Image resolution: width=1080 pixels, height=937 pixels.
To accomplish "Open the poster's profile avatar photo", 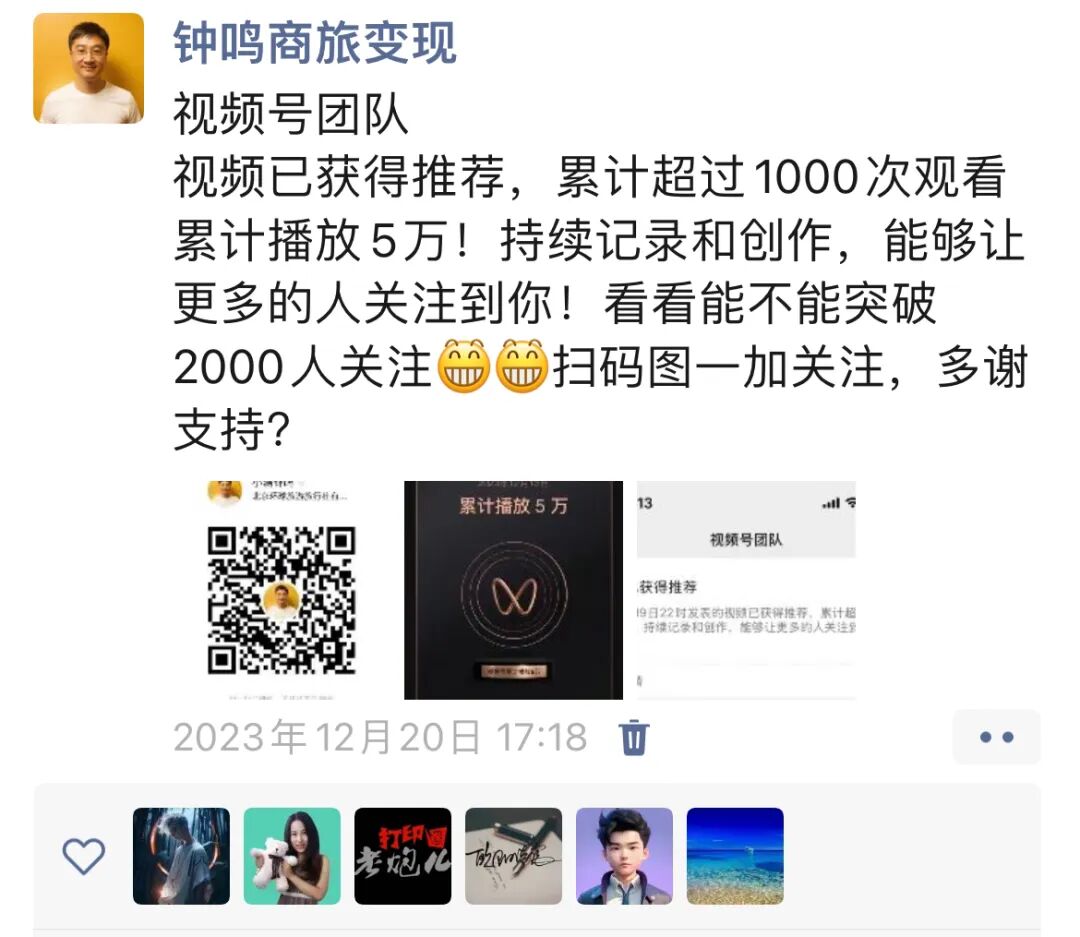I will pos(88,68).
